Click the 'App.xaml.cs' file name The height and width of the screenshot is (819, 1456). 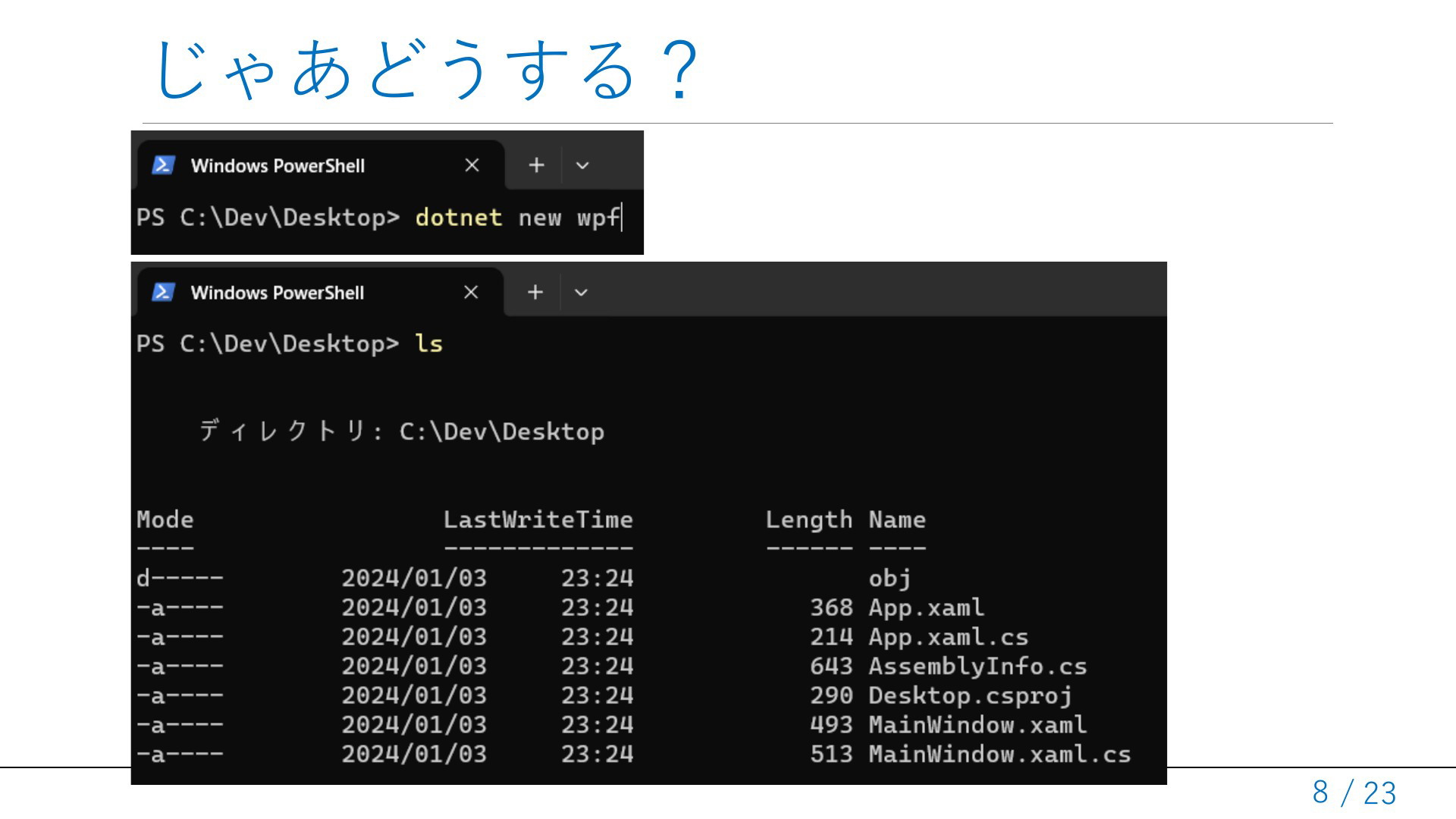pyautogui.click(x=949, y=637)
